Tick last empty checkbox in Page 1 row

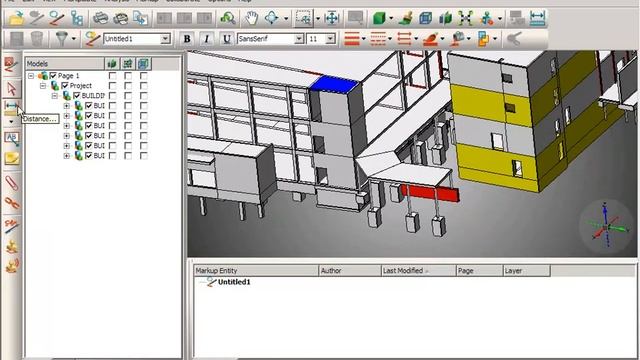click(143, 76)
